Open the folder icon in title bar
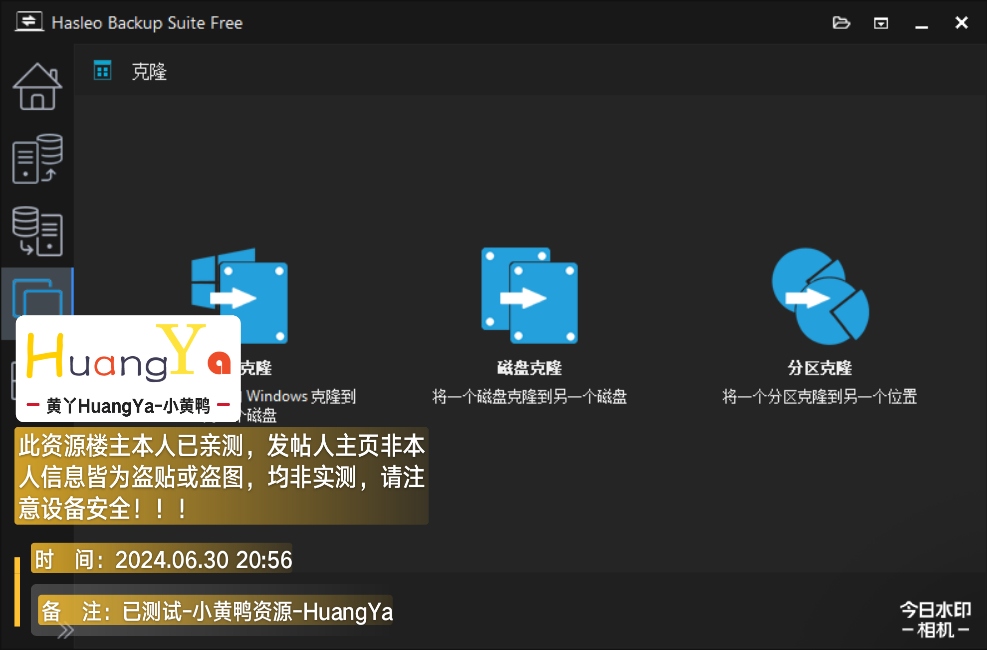 [841, 22]
